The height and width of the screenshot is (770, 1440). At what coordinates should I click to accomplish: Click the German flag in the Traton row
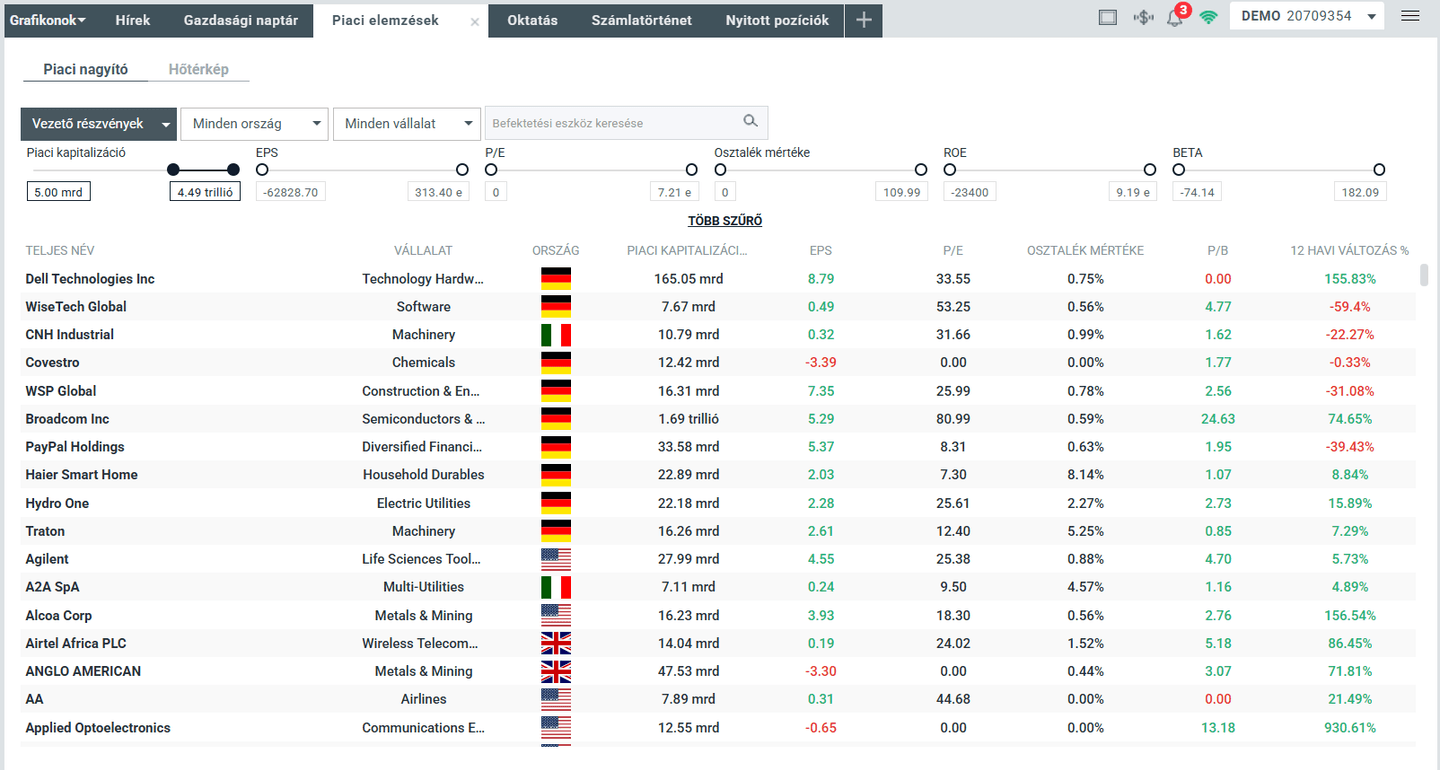coord(556,531)
